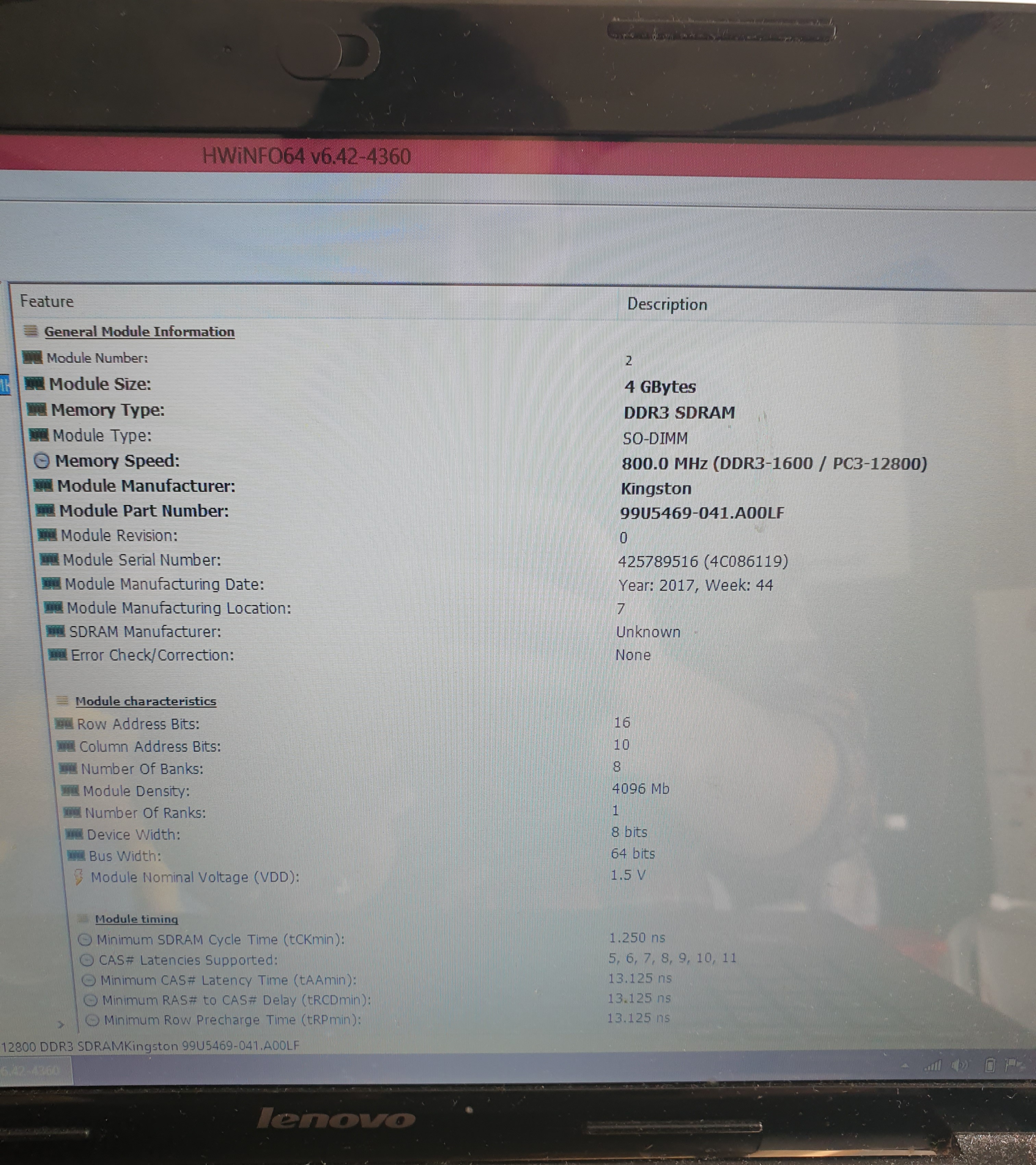
Task: Select the Module Manufacturer row
Action: (146, 486)
